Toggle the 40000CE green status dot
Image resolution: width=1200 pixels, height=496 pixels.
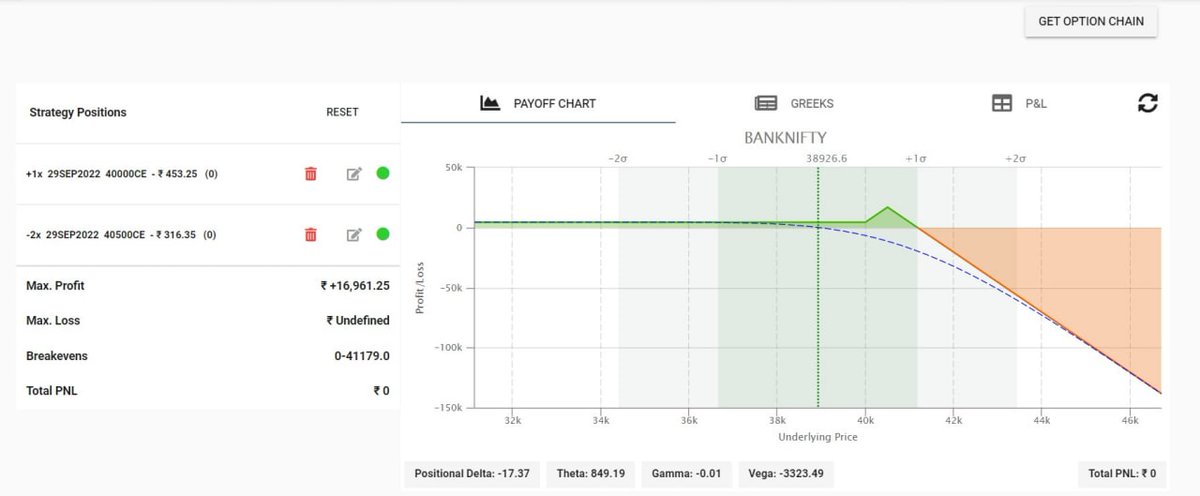[383, 173]
